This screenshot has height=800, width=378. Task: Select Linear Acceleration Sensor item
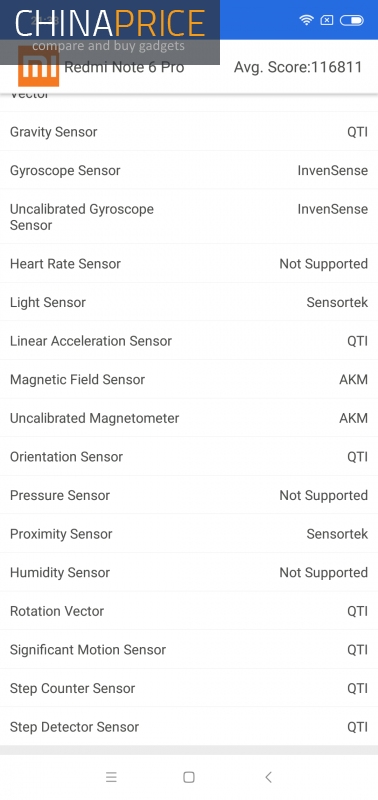189,340
